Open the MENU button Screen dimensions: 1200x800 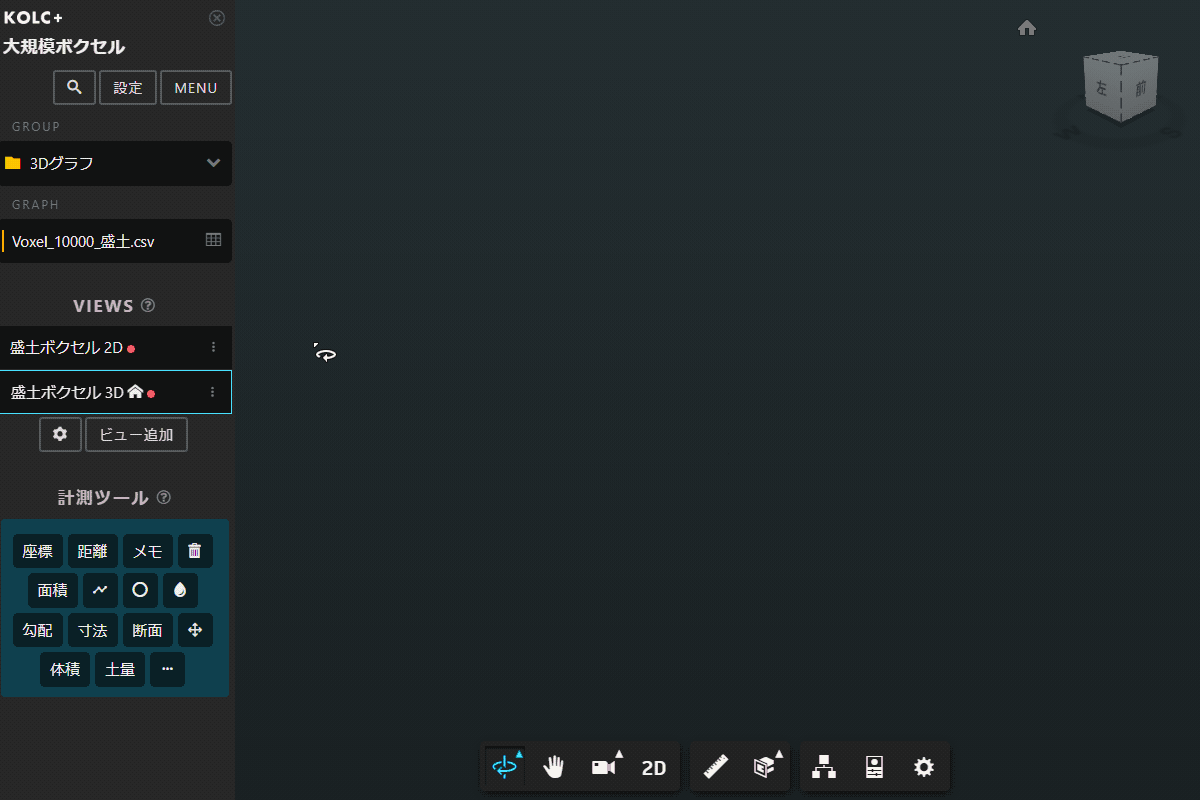(x=196, y=88)
